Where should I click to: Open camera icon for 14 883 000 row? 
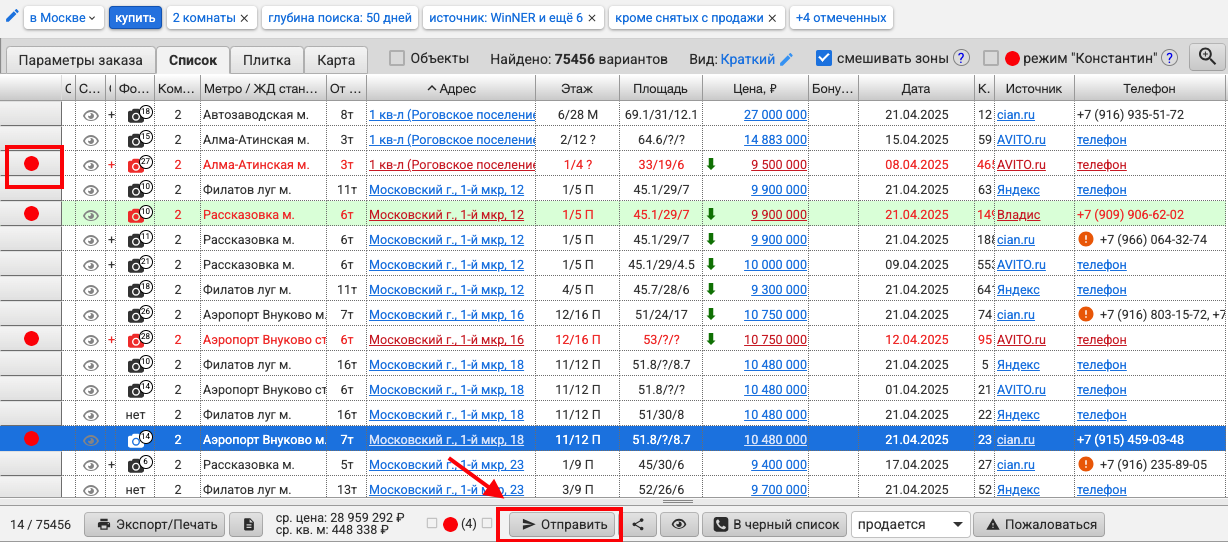139,139
